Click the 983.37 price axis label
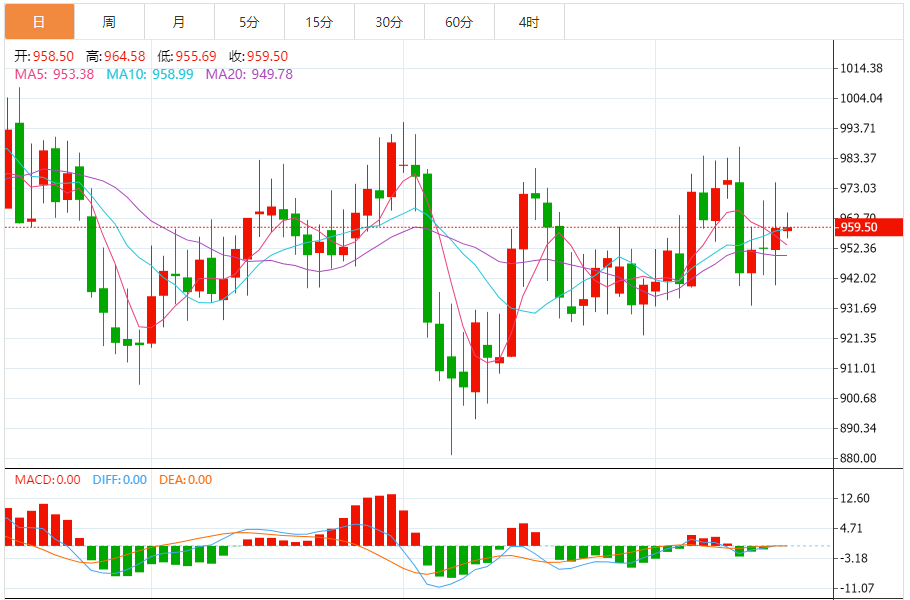Screen dimensions: 910x600 [858, 158]
